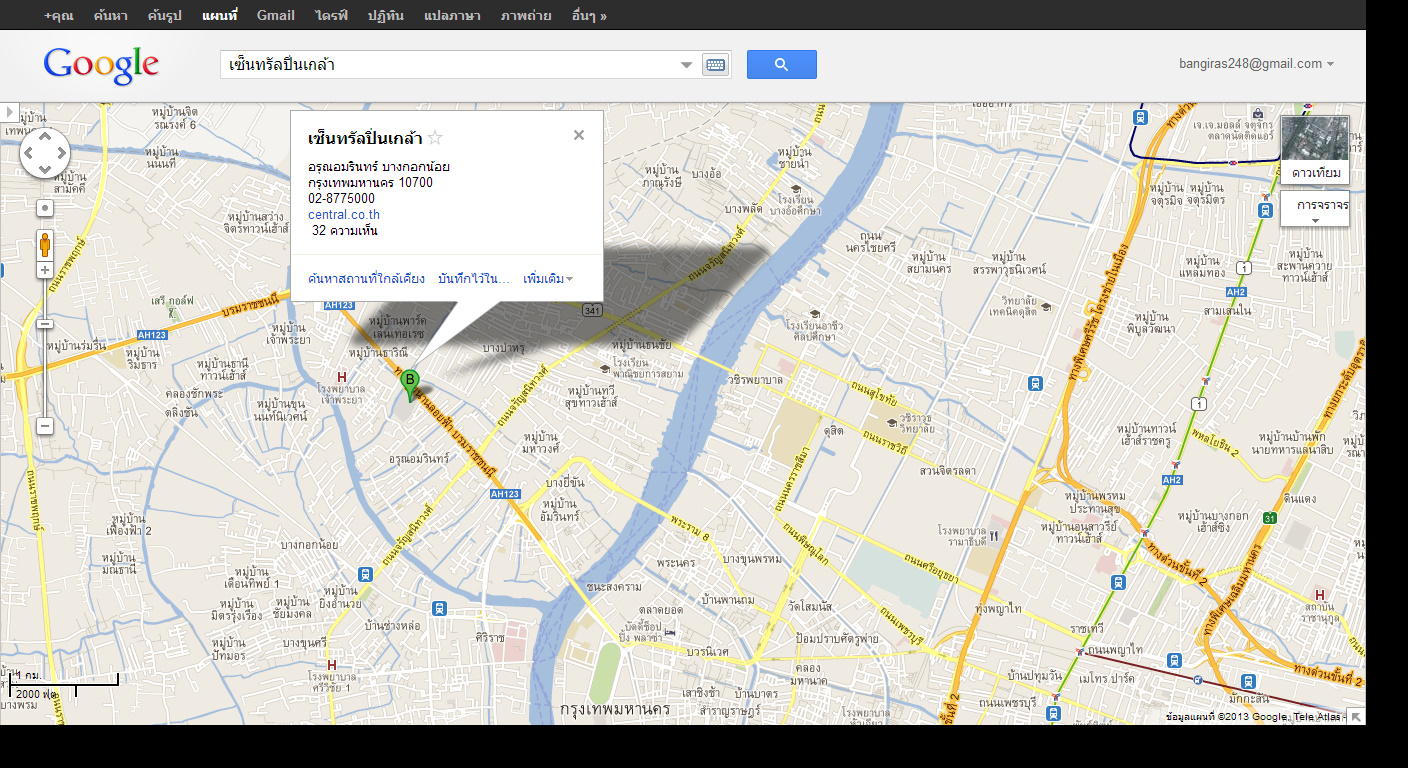1408x768 pixels.
Task: Click ค้นหาสถานที่ใกล้เคียง to search nearby
Action: pos(367,278)
